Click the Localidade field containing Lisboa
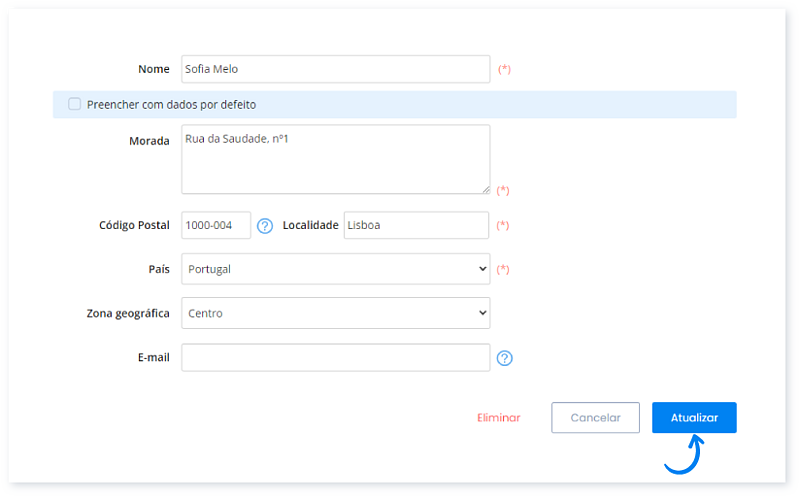 pyautogui.click(x=416, y=226)
